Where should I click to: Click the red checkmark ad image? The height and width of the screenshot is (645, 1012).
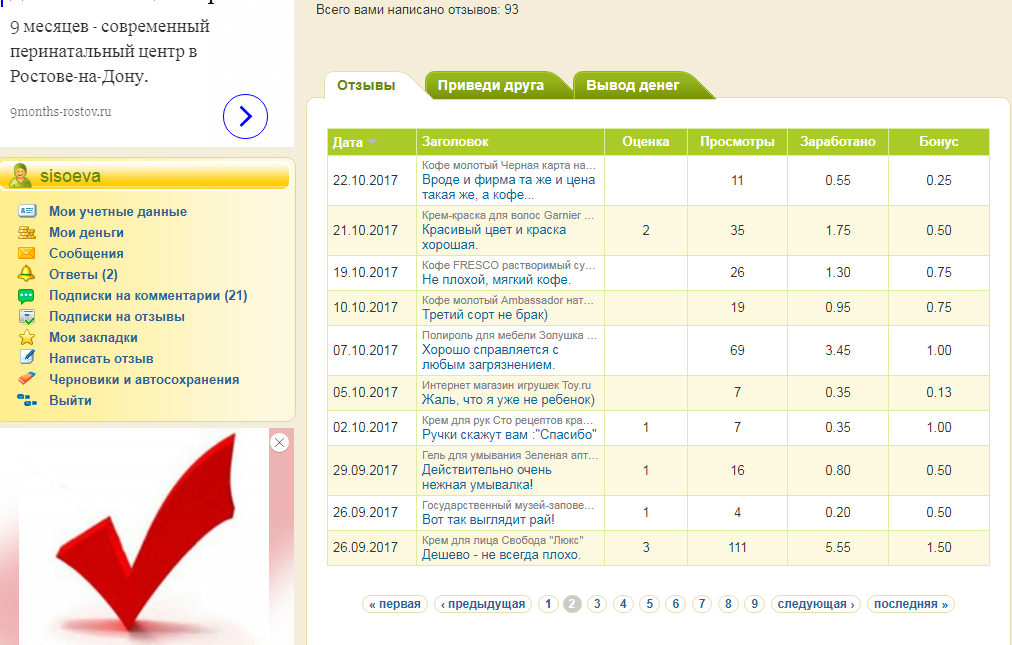143,536
